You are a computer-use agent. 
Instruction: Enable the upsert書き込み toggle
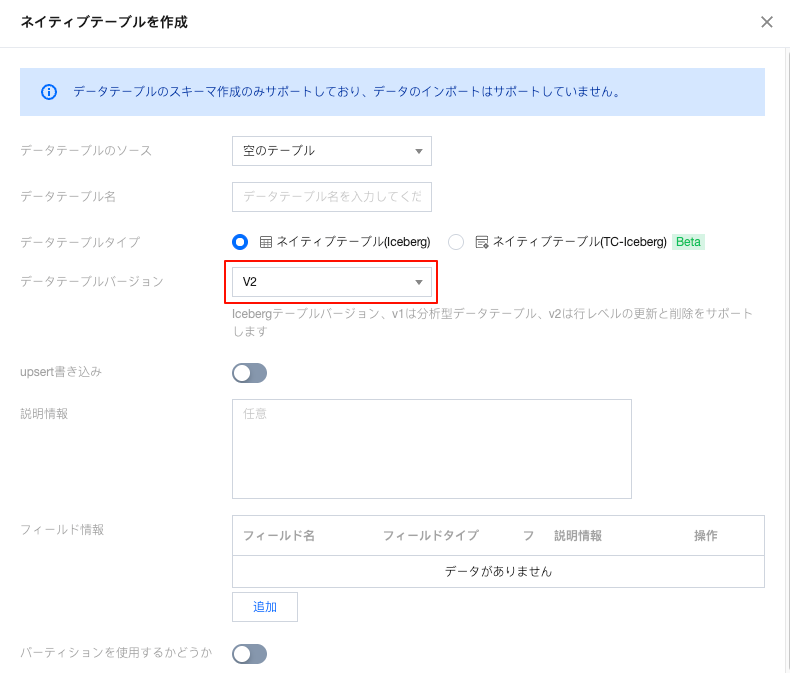(x=249, y=373)
